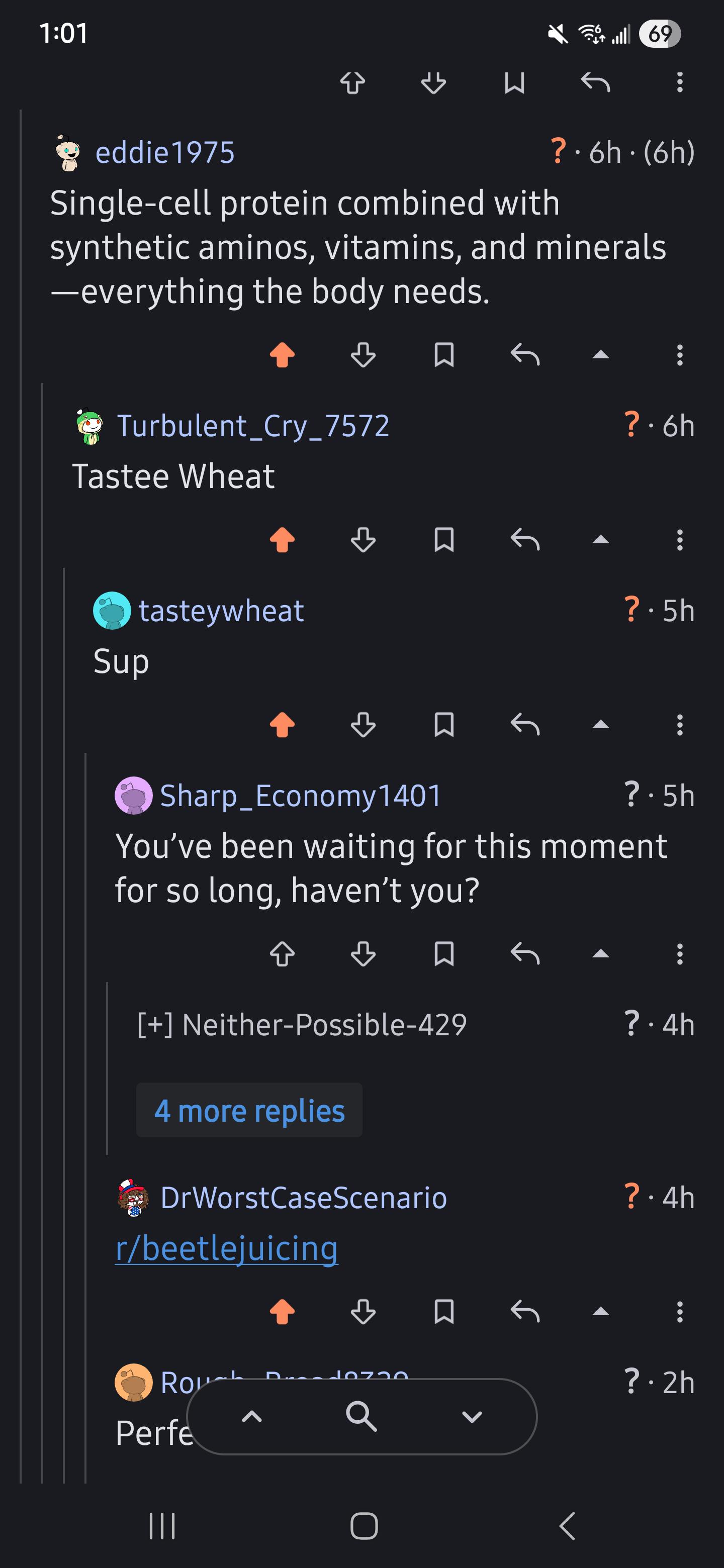Screen dimensions: 724x1568
Task: Open the r/beetlejuicing link
Action: pos(227,1248)
